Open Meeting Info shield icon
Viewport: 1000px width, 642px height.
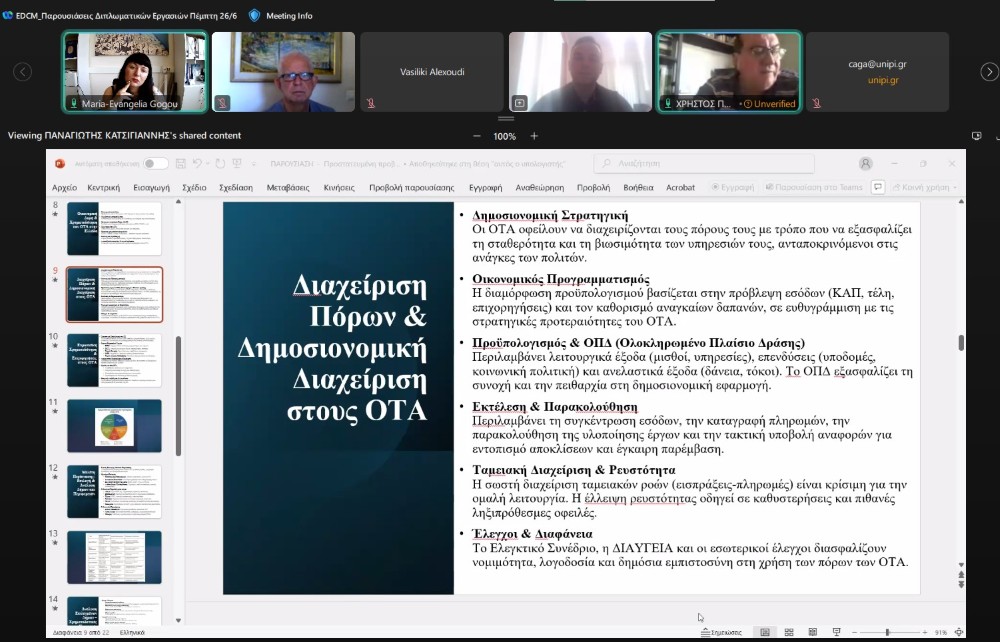[x=254, y=15]
